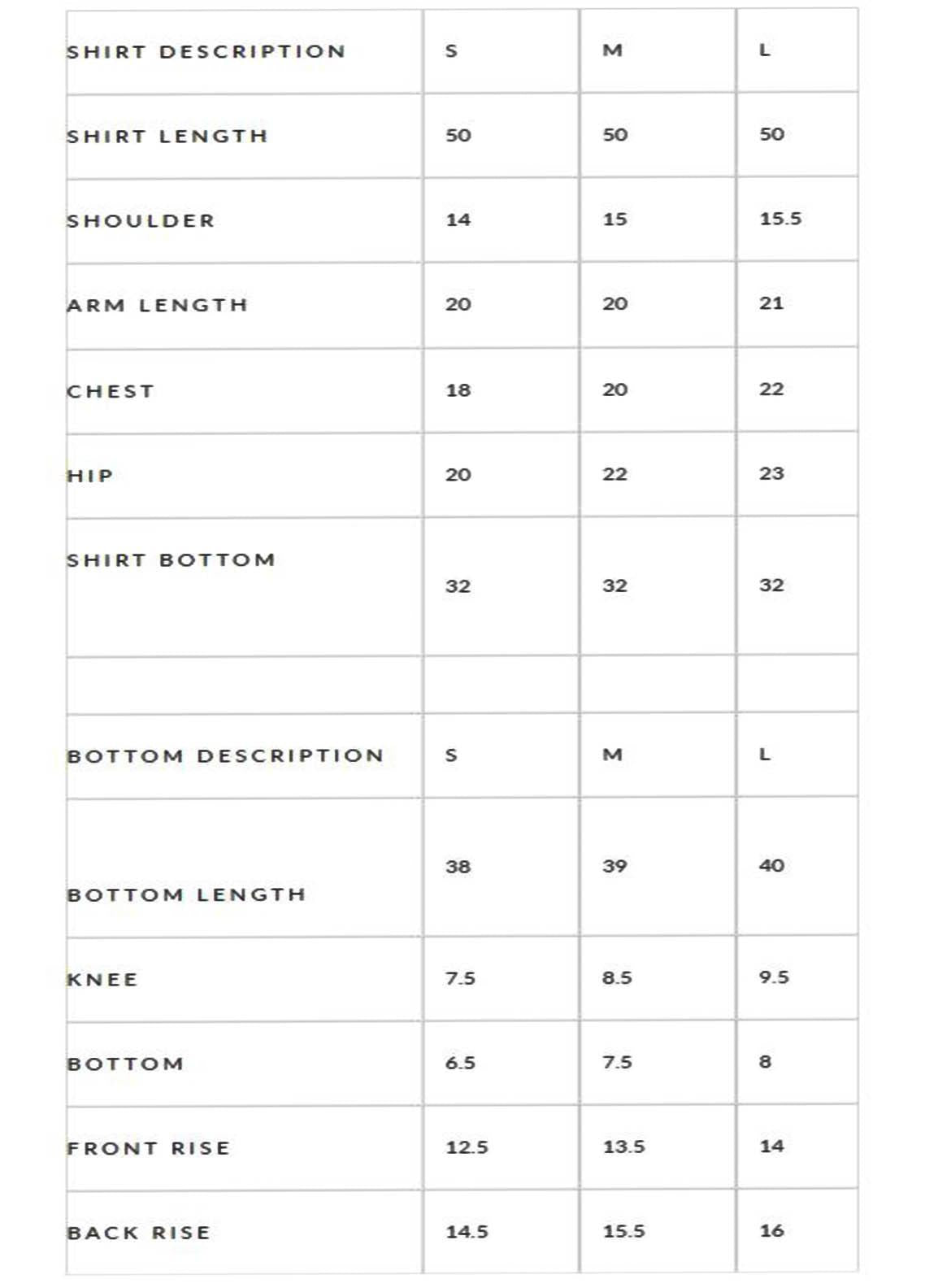Click the BACK RISE row label
Screen dimensions: 925x1288
tap(139, 1234)
